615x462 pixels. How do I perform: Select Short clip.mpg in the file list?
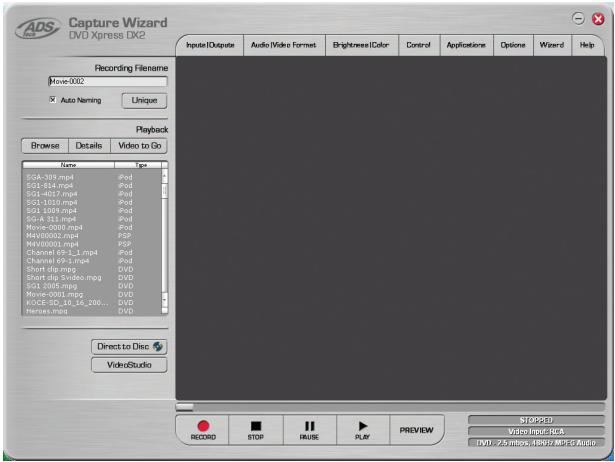[x=92, y=269]
